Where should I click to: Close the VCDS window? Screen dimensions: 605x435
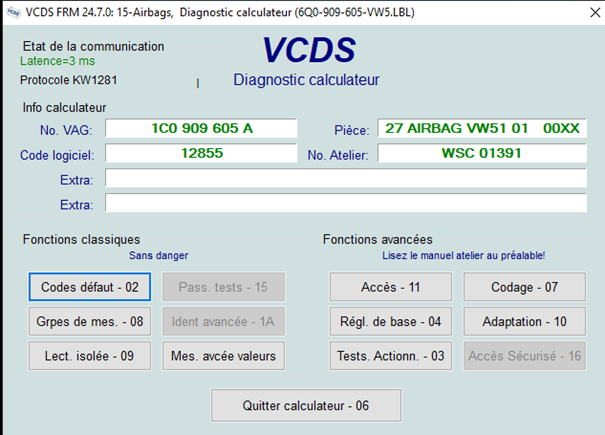tap(595, 12)
